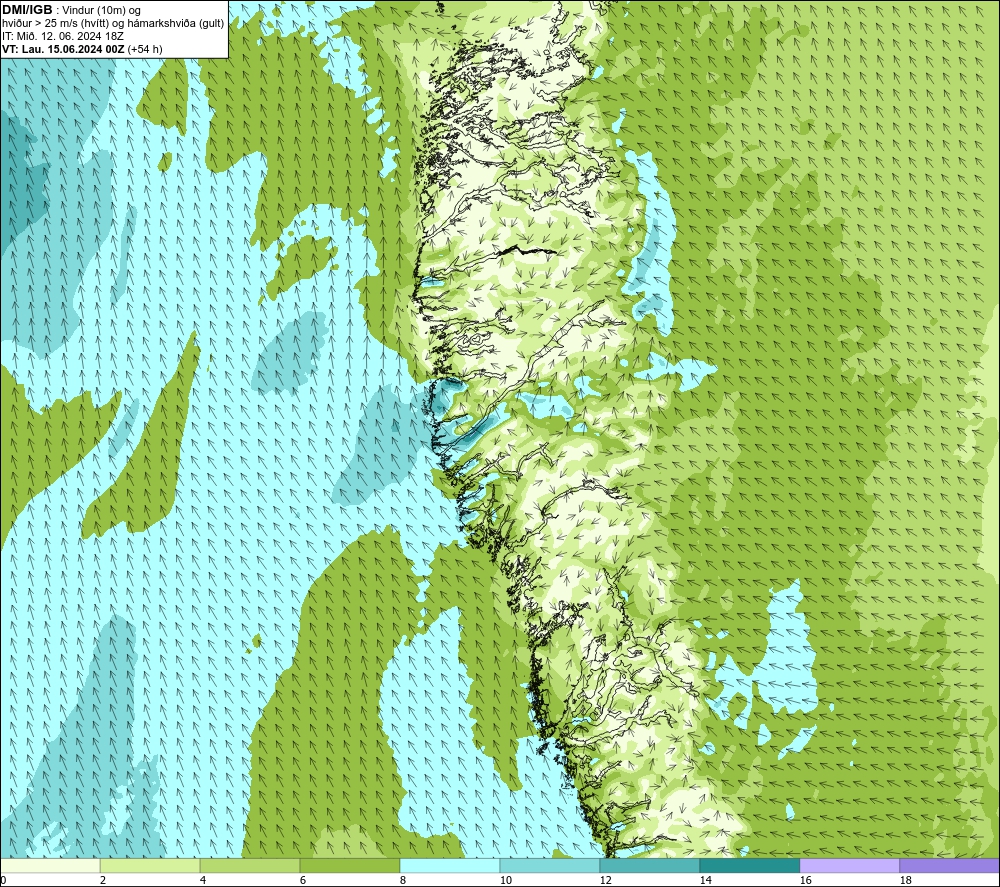This screenshot has width=1000, height=887.
Task: Click the legend scale label '16'
Action: [805, 881]
